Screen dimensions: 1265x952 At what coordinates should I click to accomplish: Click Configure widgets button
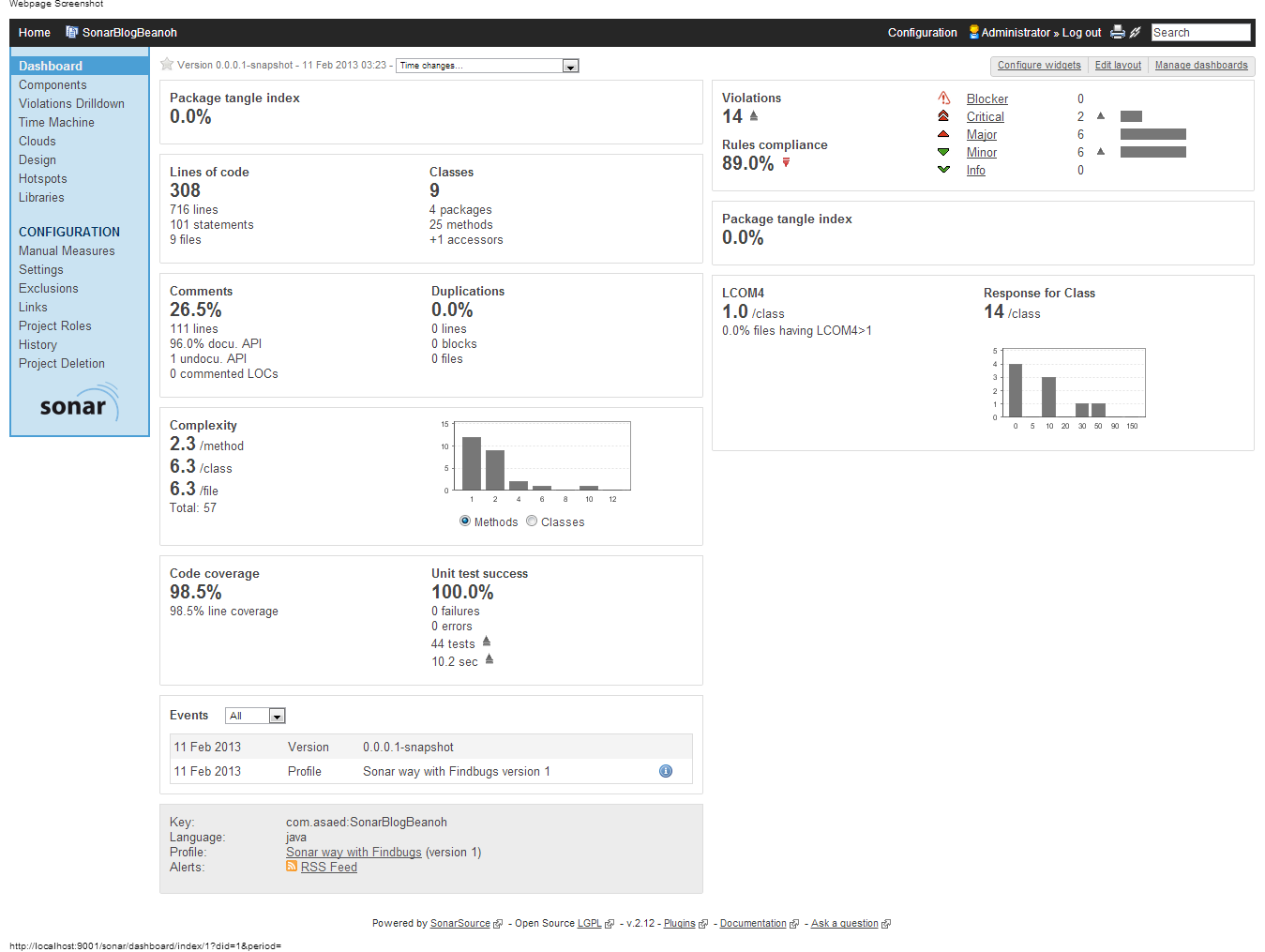1039,66
